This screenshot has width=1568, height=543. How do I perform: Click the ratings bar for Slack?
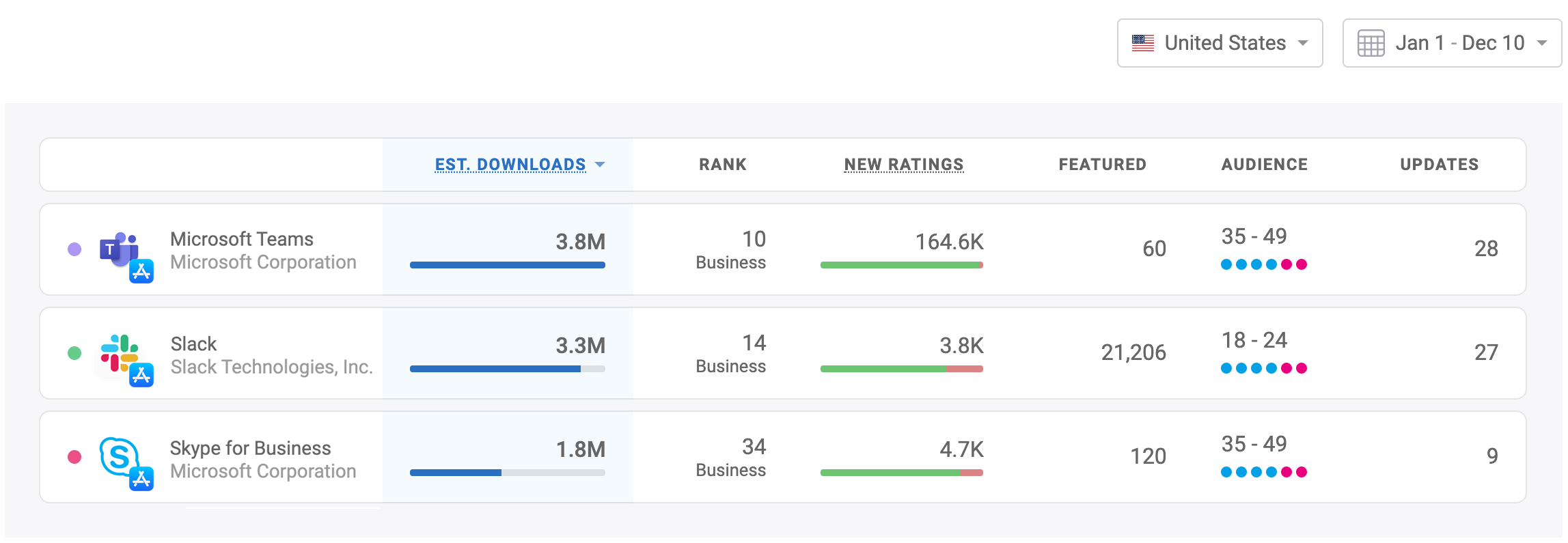point(902,369)
